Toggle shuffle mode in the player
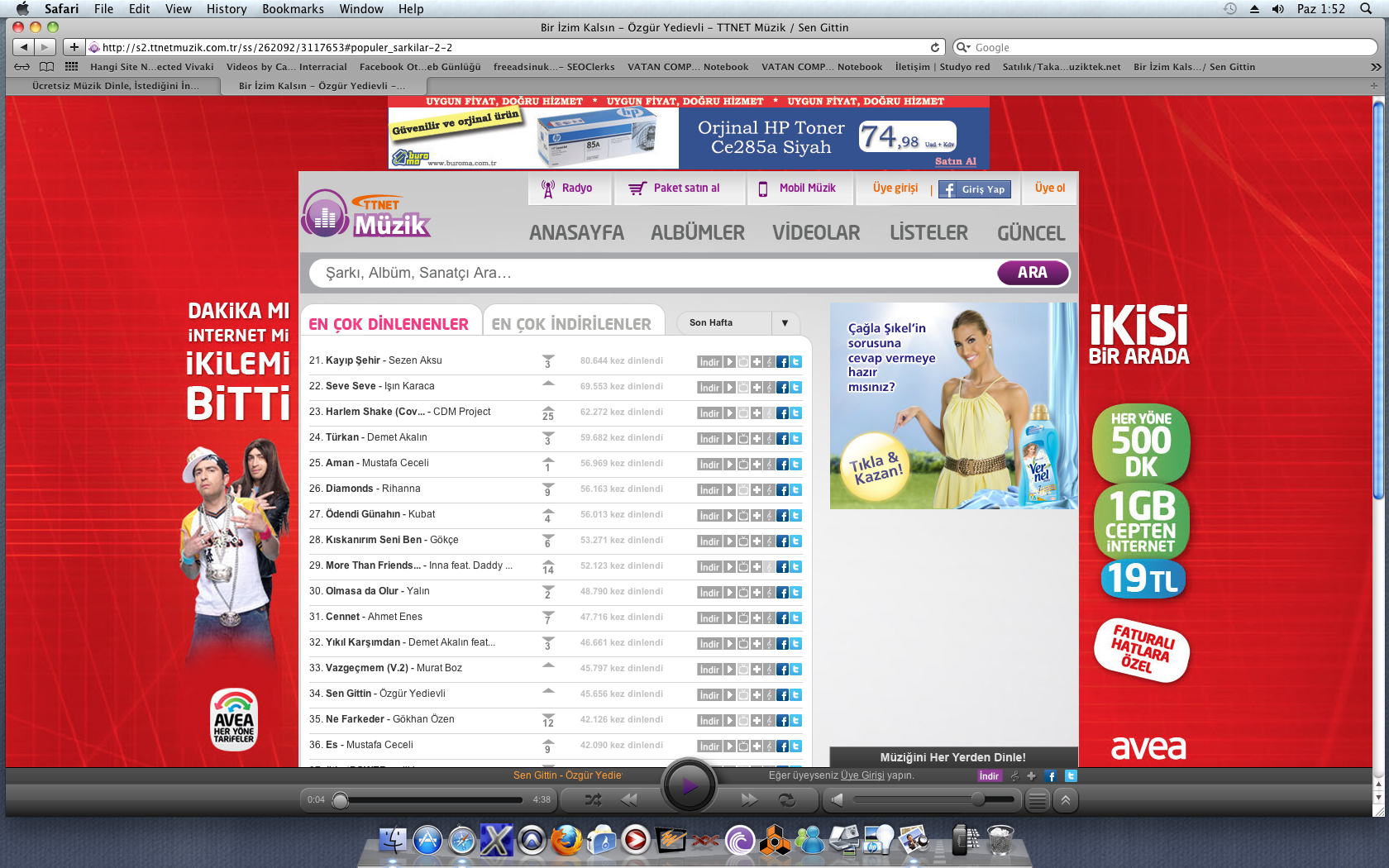The width and height of the screenshot is (1389, 868). pos(593,799)
